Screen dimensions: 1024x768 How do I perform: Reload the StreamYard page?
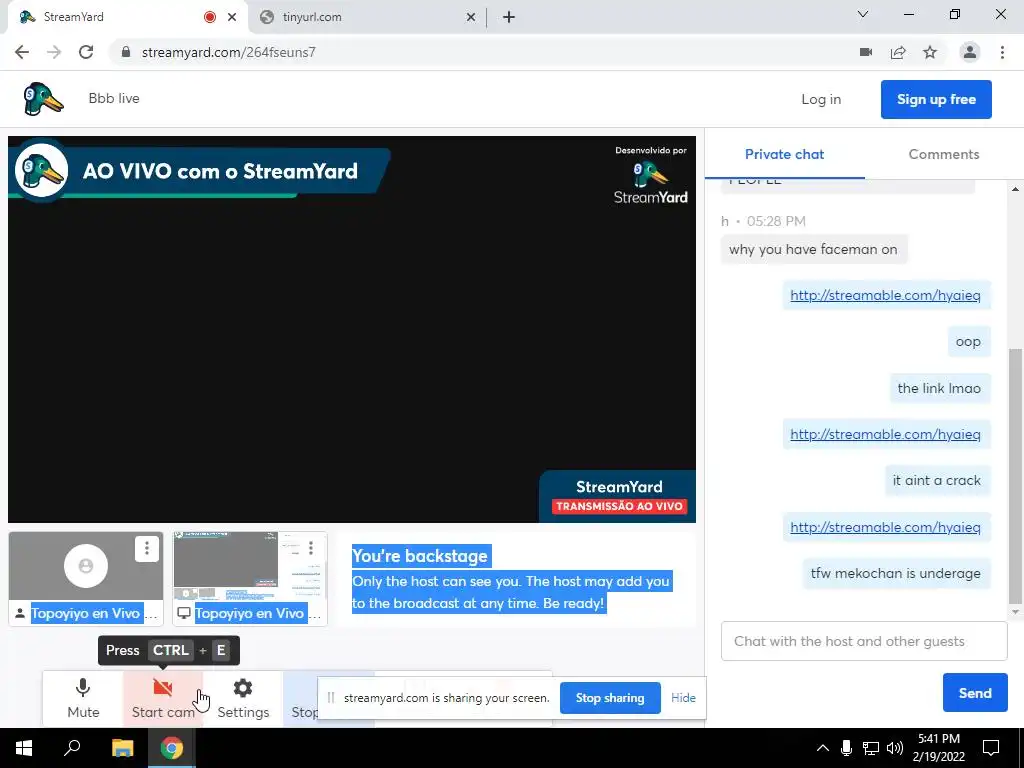[86, 52]
